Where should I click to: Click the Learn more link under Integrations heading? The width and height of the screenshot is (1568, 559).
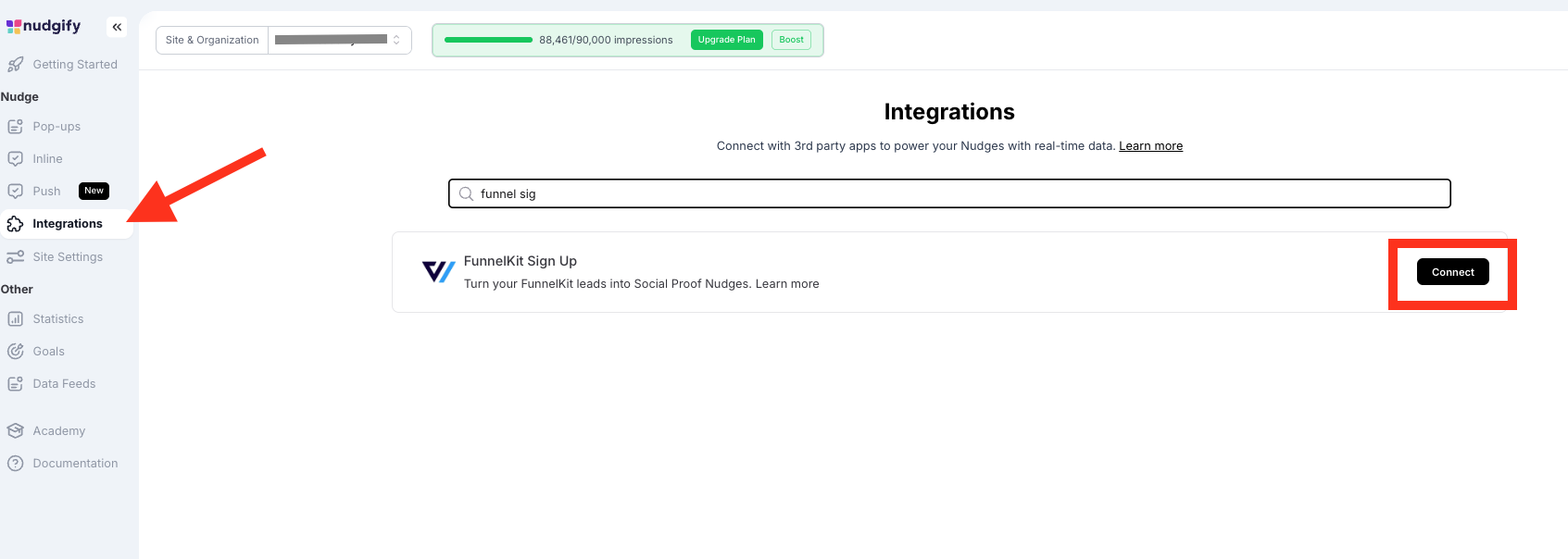1150,146
